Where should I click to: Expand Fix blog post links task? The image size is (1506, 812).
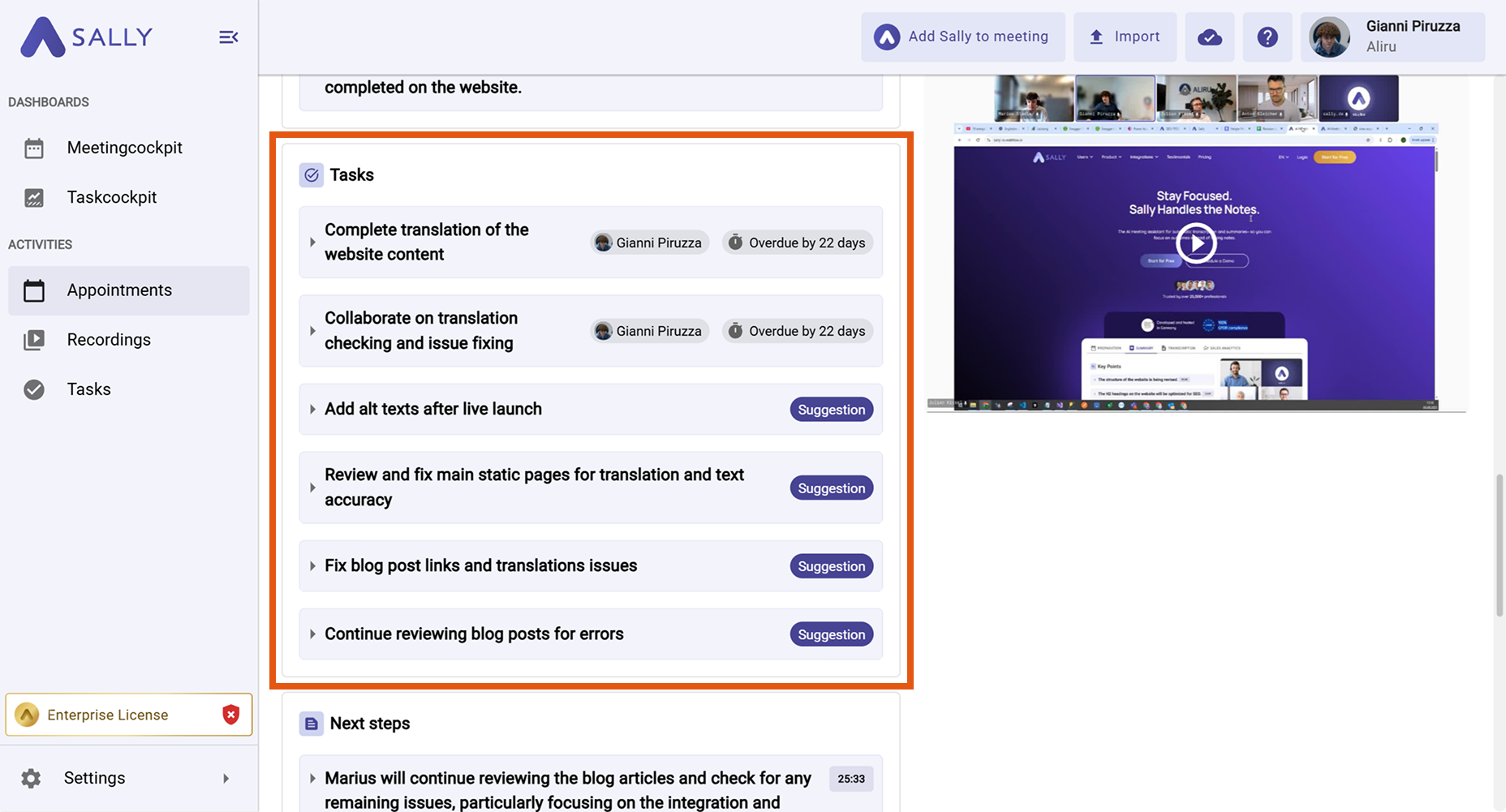click(x=312, y=566)
